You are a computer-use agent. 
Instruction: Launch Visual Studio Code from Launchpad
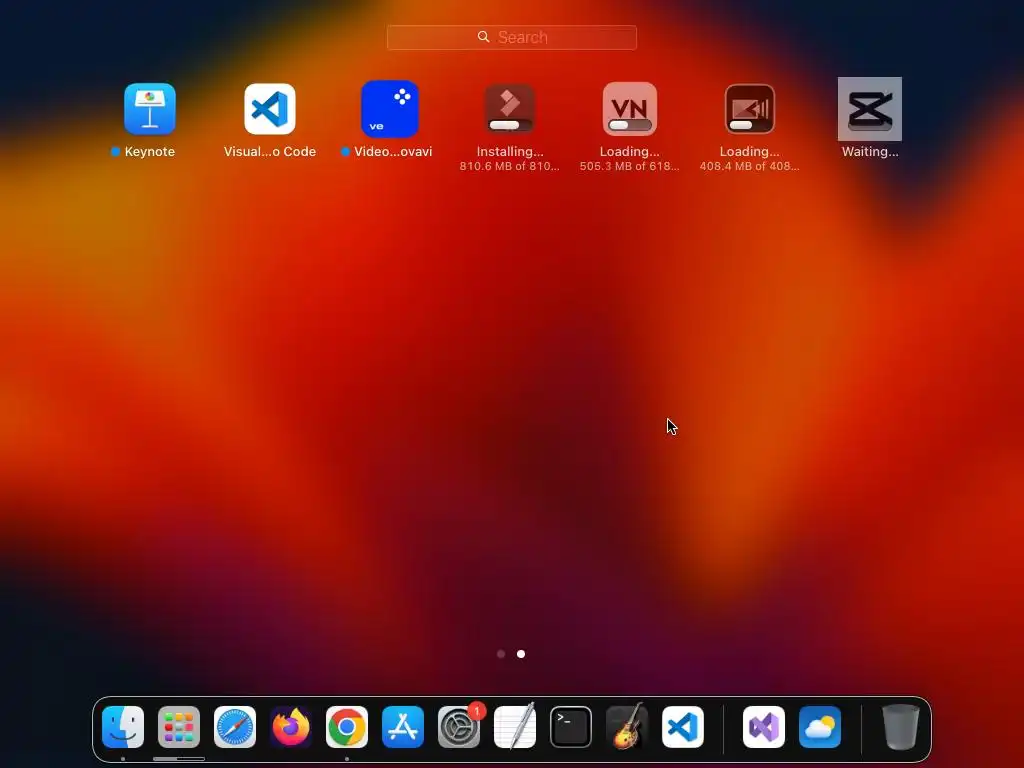click(270, 108)
